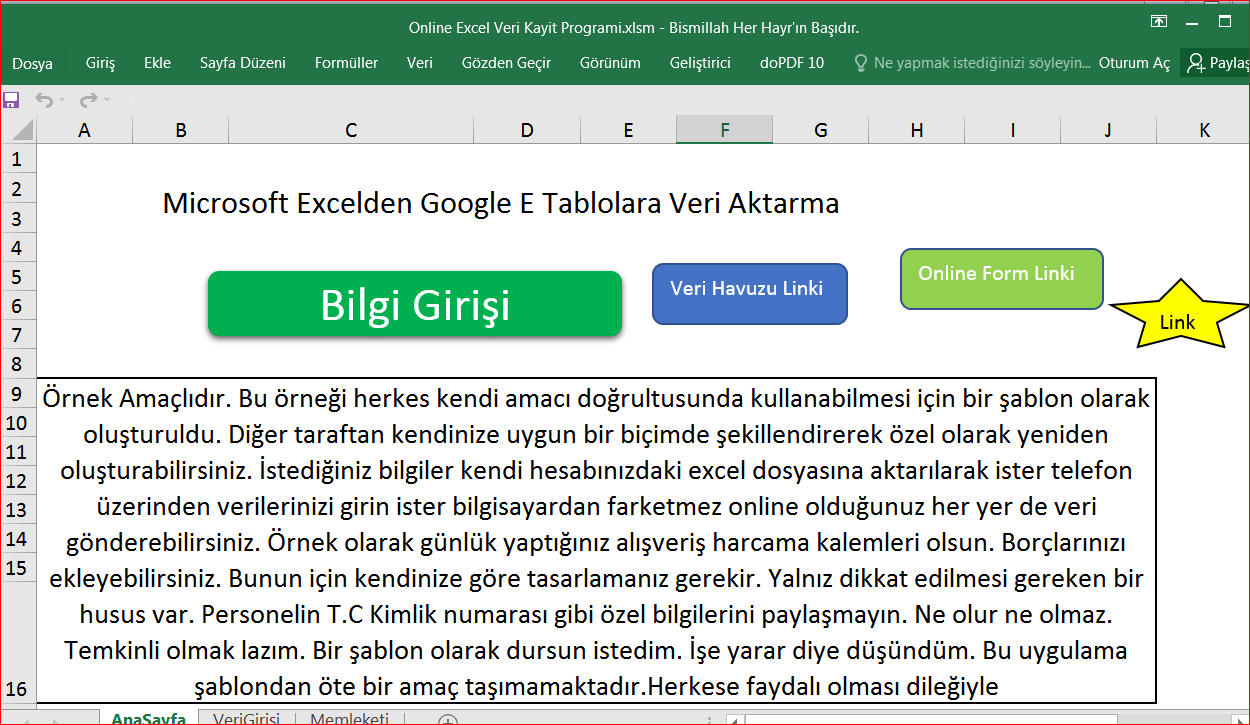Screen dimensions: 1250x725
Task: Click the 'Örnek Amaçlıdır' description text box
Action: coord(596,541)
